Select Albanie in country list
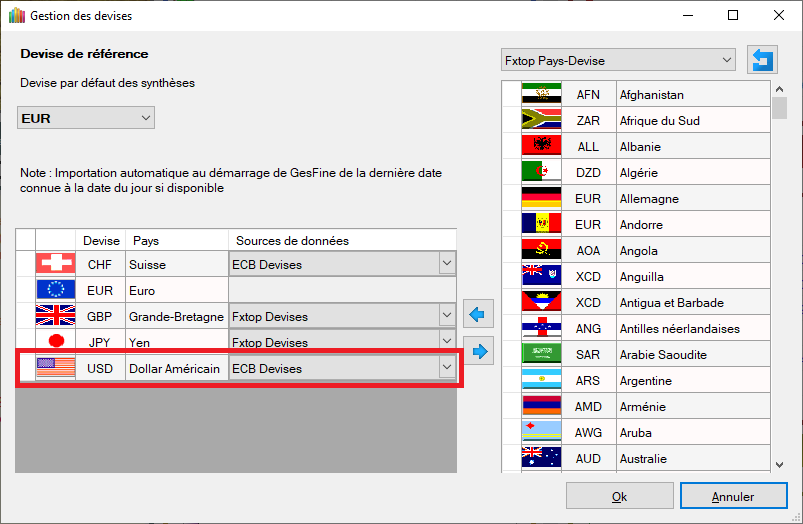Image resolution: width=803 pixels, height=524 pixels. pyautogui.click(x=693, y=146)
